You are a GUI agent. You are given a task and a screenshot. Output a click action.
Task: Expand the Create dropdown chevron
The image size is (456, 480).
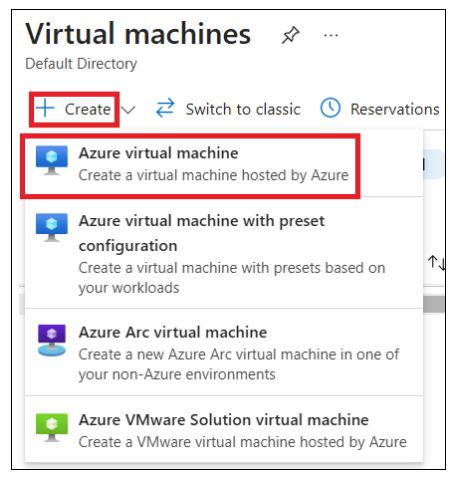tap(128, 110)
